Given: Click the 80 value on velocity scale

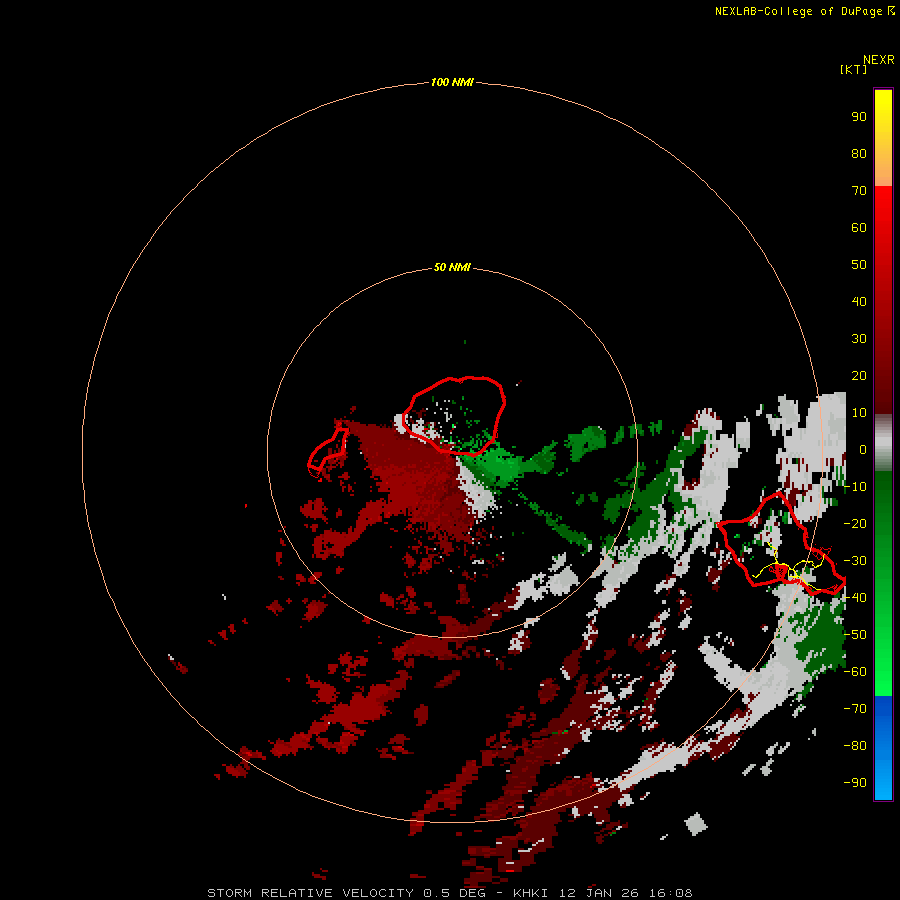Looking at the screenshot, I should point(859,153).
